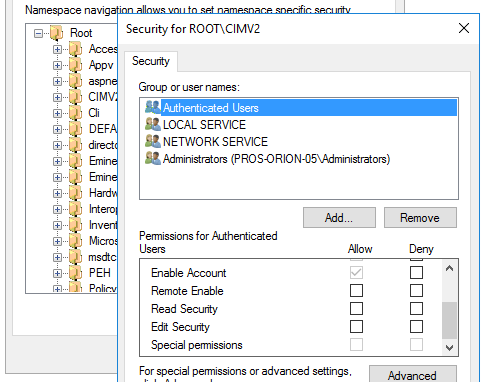Screen dimensions: 484x382
Task: Open Advanced security settings
Action: coord(413,375)
